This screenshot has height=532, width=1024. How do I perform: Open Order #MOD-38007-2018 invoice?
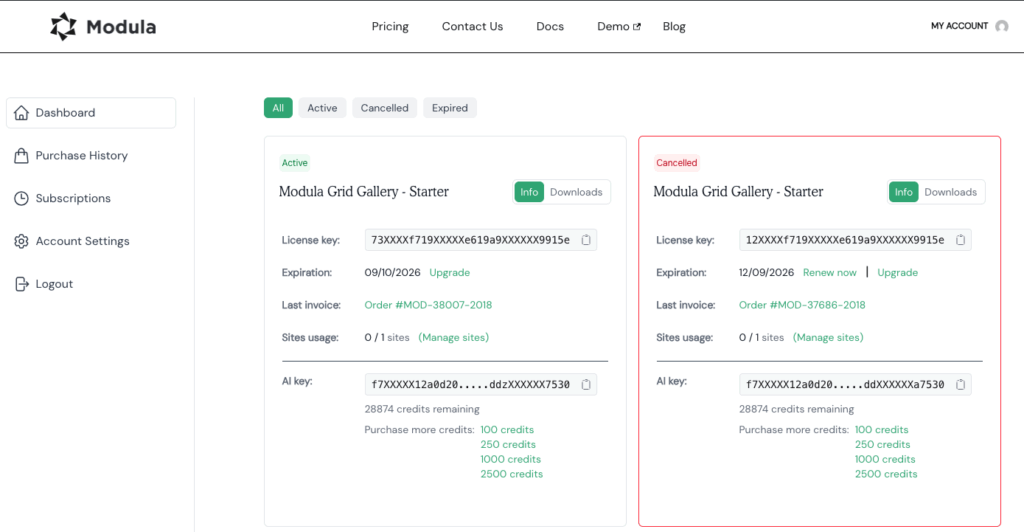click(428, 305)
